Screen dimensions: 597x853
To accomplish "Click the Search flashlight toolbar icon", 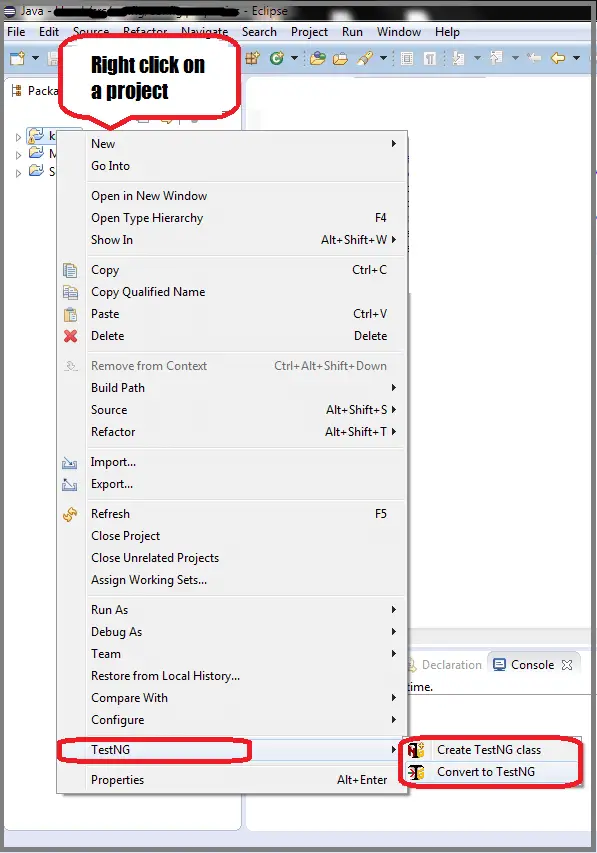I will click(x=365, y=58).
